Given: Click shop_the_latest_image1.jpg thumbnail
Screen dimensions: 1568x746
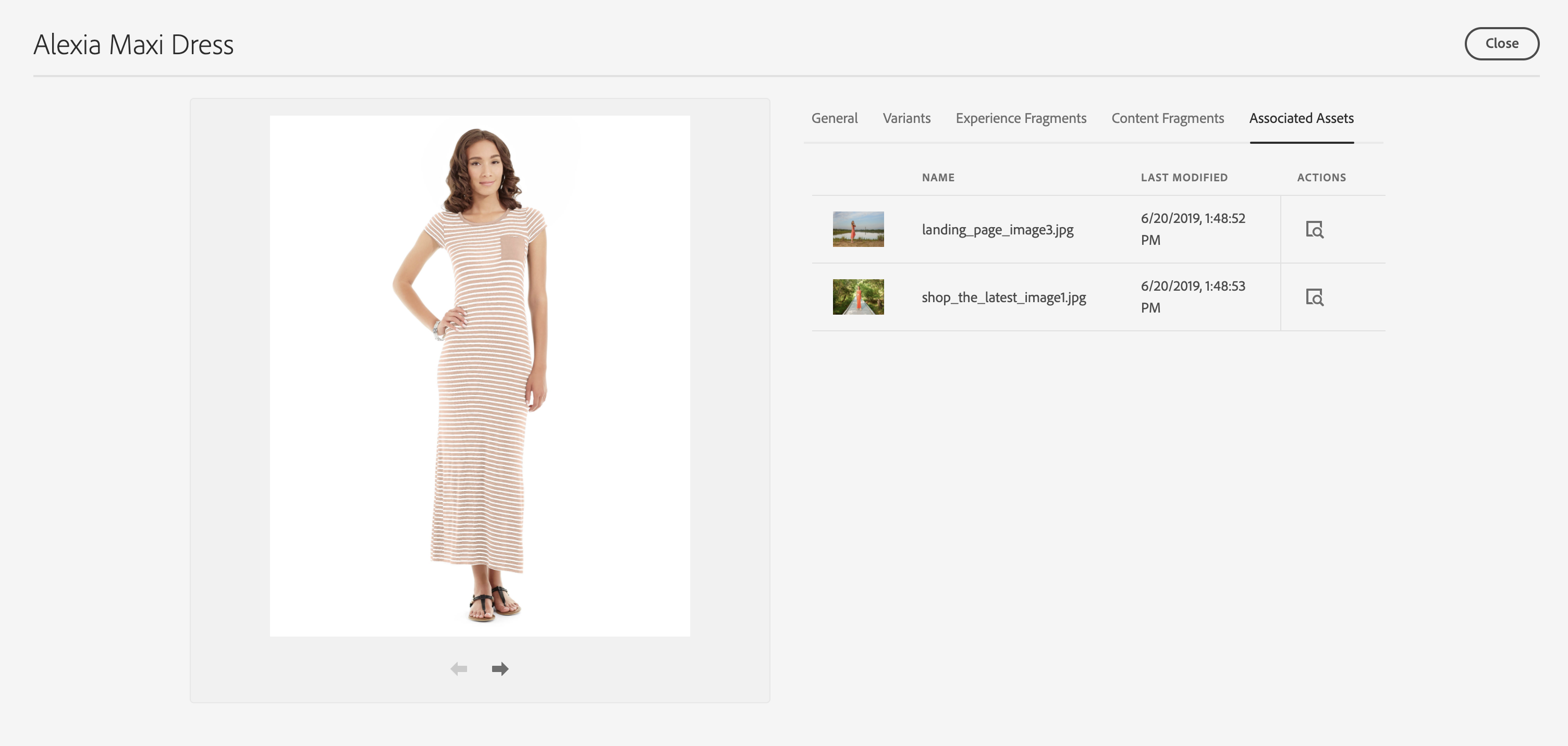Looking at the screenshot, I should tap(858, 297).
